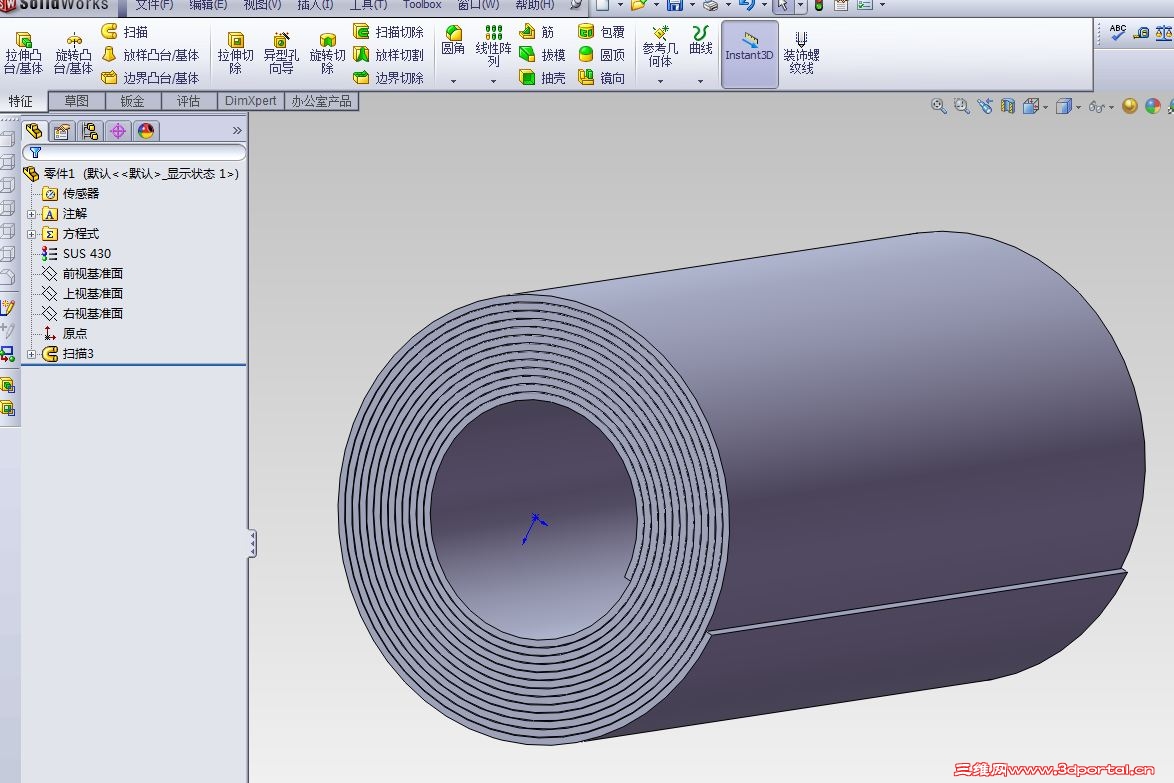Open the DimXpertManager crosshair tab
This screenshot has height=783, width=1174.
118,131
